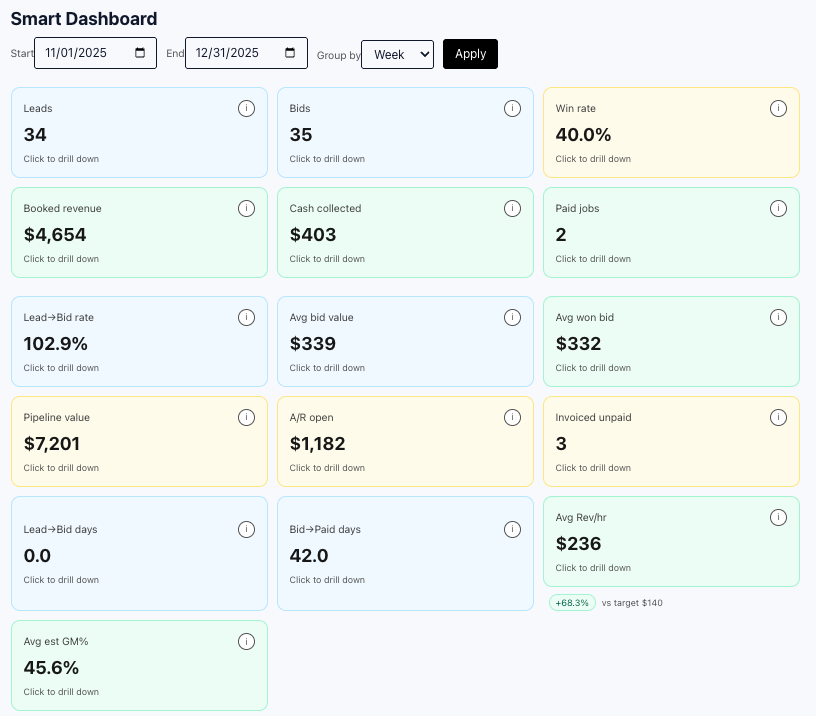Click the Apply button
Viewport: 816px width, 716px height.
(470, 53)
